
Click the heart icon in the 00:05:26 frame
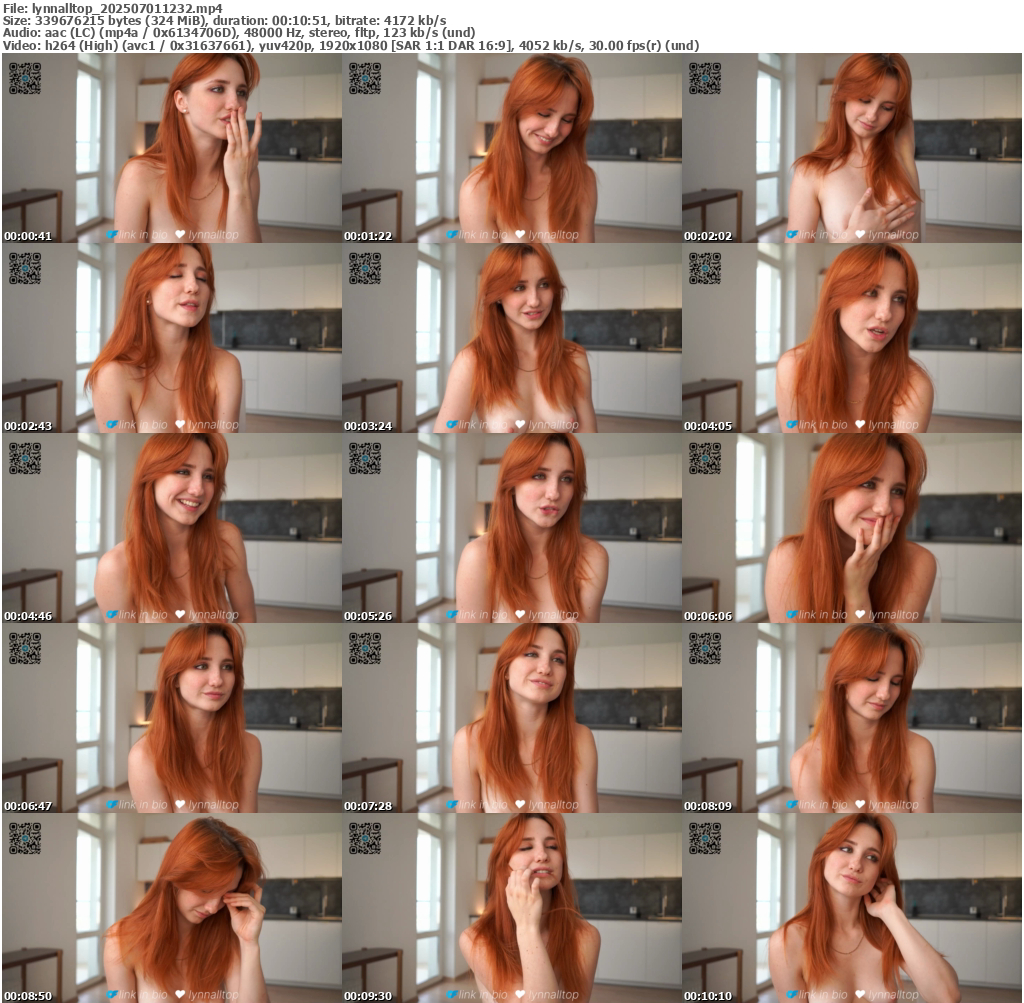click(520, 615)
